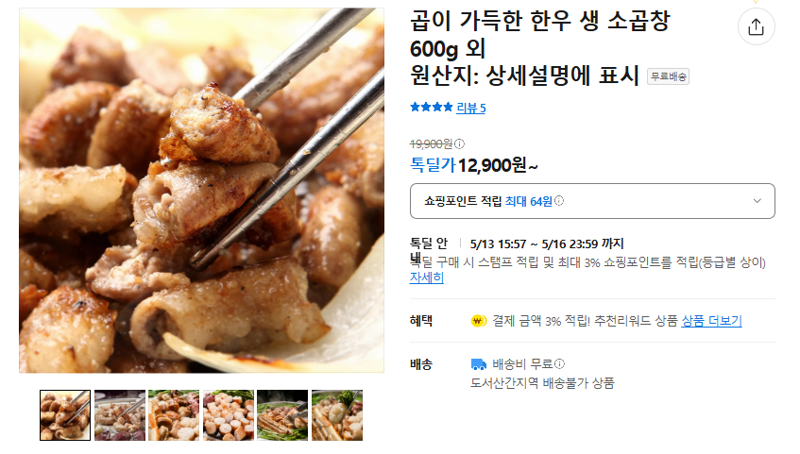Select the fourth product thumbnail

pos(229,415)
